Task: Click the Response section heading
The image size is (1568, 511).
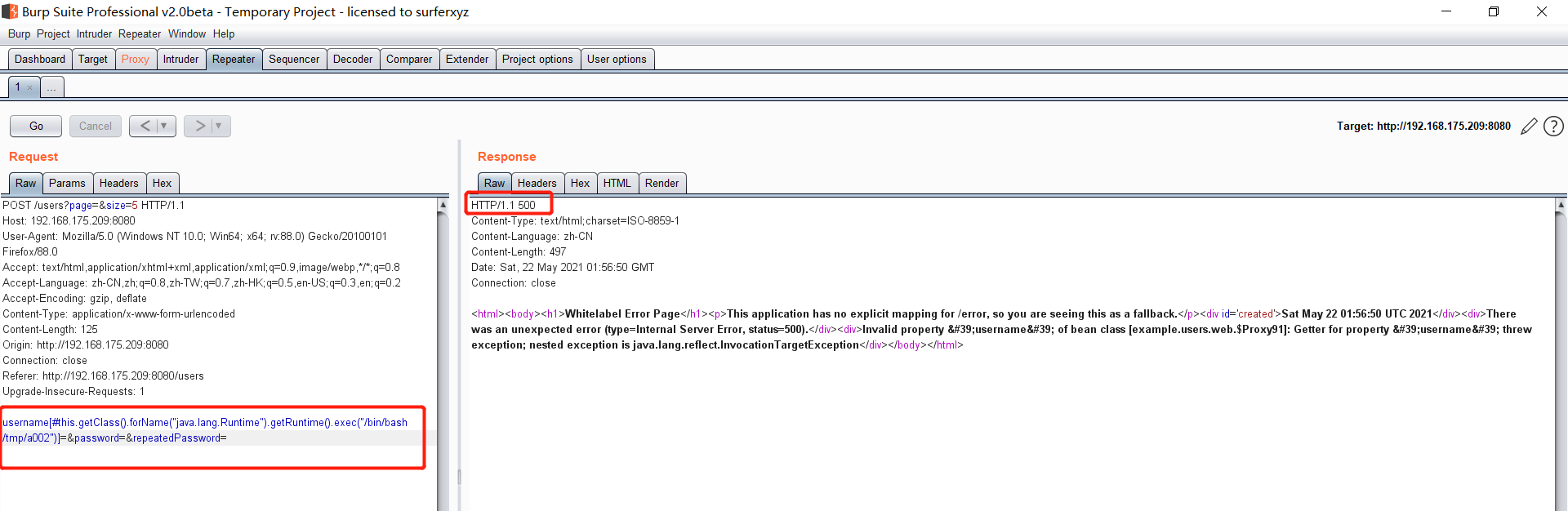Action: [x=506, y=157]
